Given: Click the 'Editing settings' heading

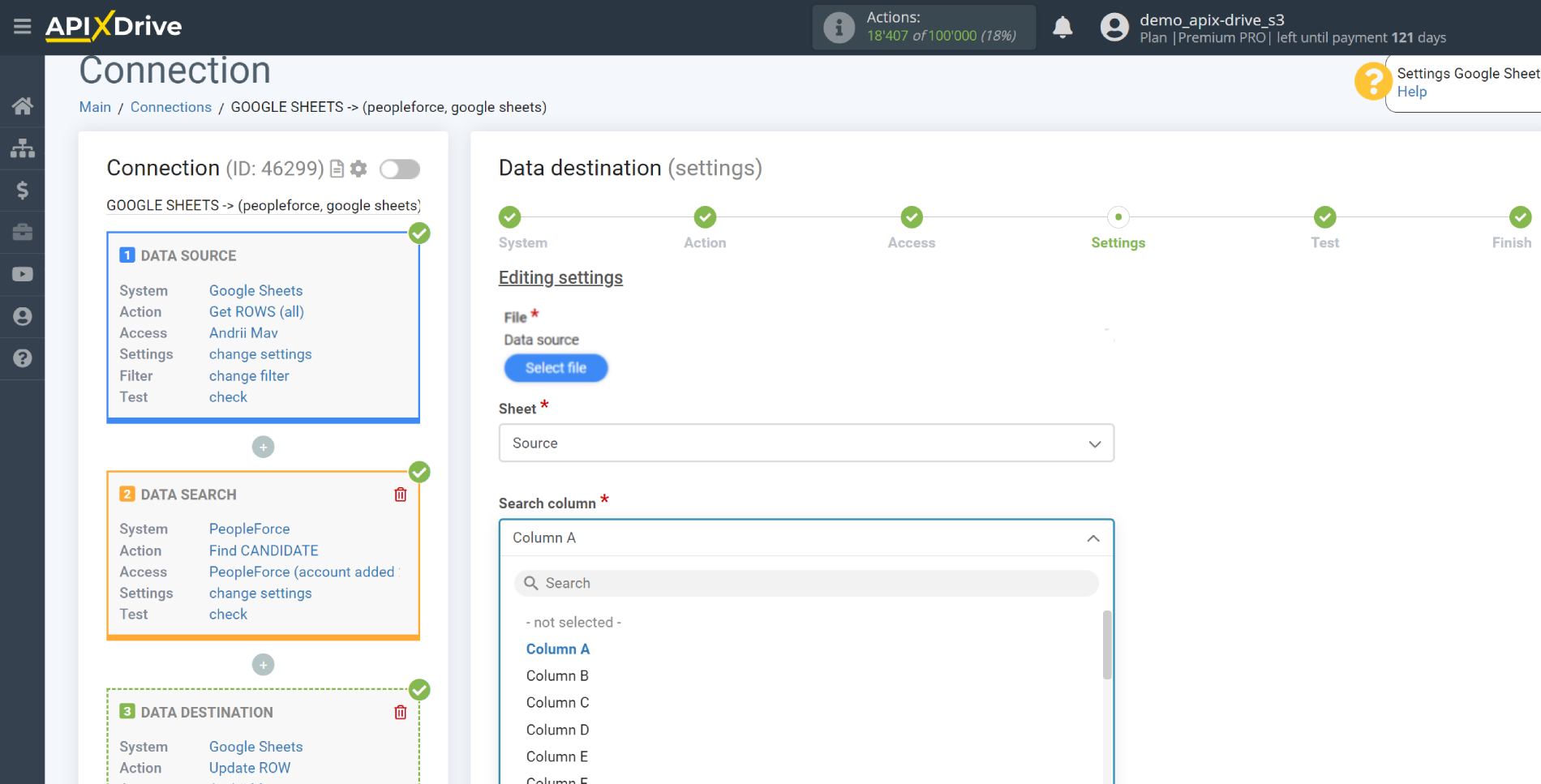Looking at the screenshot, I should point(560,278).
